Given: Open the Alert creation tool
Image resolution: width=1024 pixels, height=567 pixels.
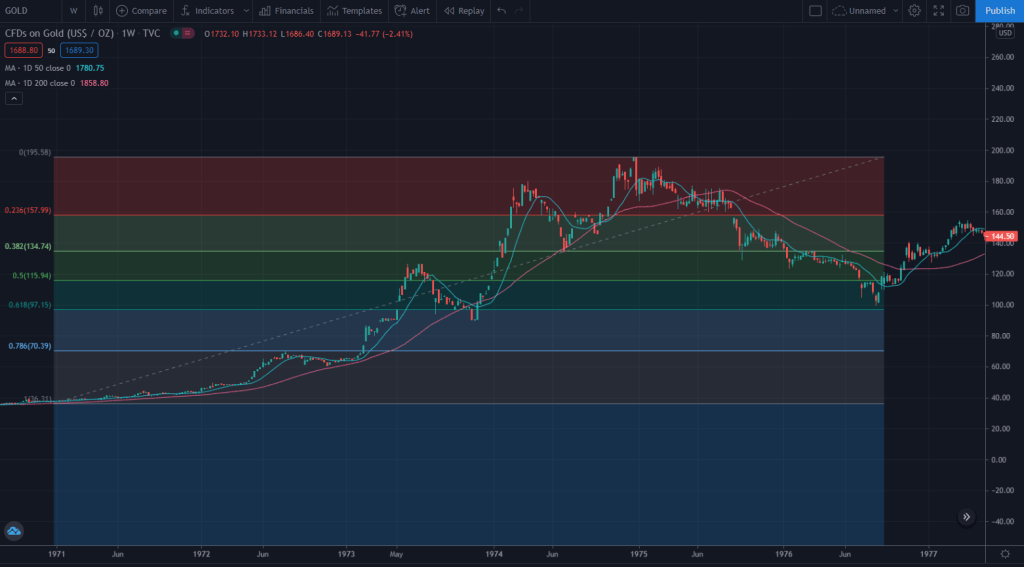Looking at the screenshot, I should pyautogui.click(x=412, y=11).
